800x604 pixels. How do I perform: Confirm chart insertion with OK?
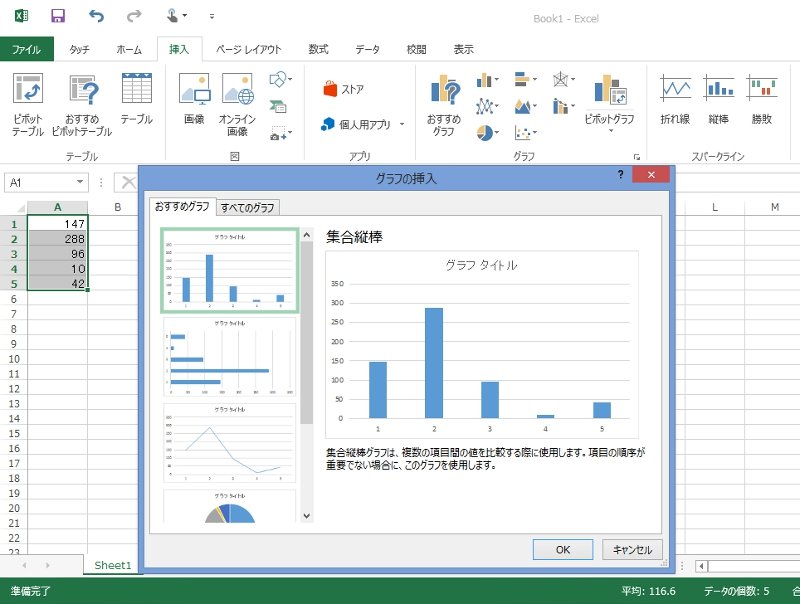(x=563, y=549)
